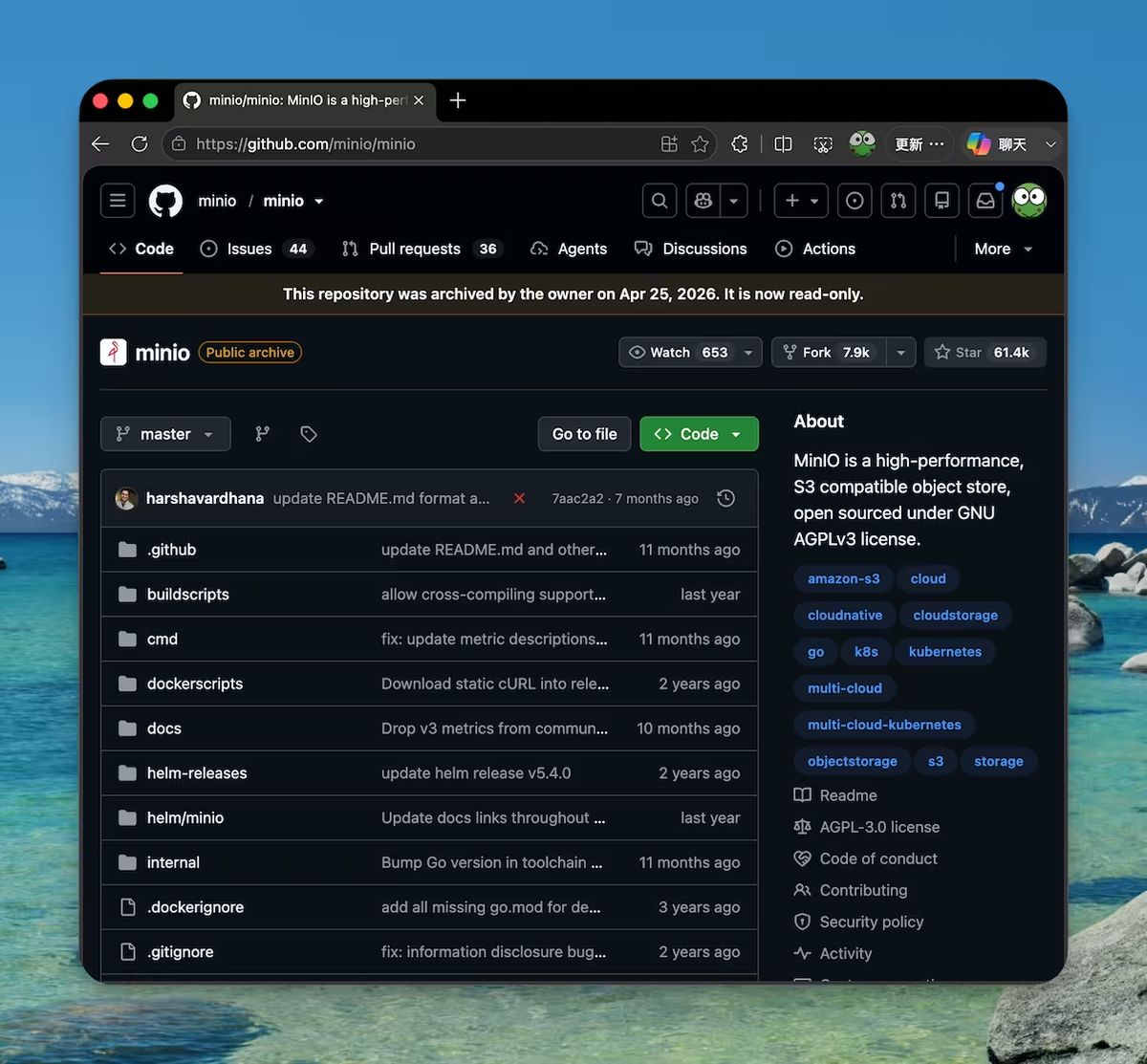Viewport: 1147px width, 1064px height.
Task: Open the Discussions tab
Action: coord(691,249)
